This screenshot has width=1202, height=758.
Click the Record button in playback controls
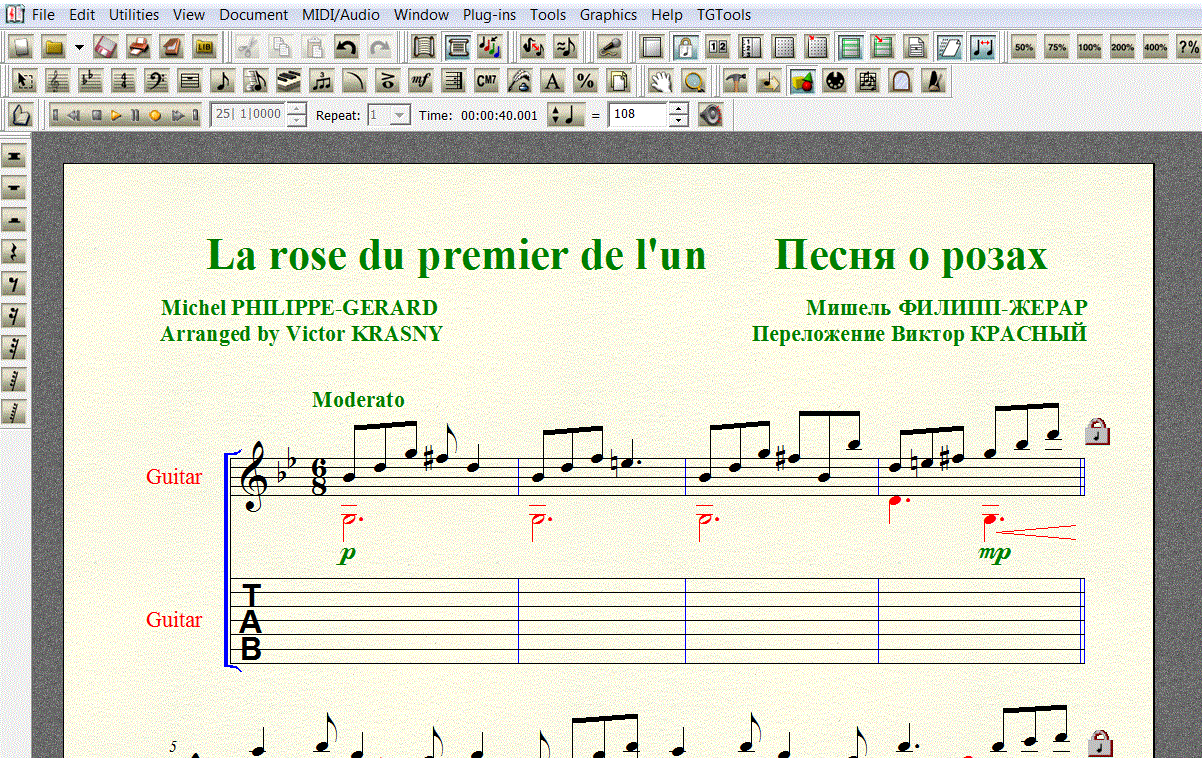pyautogui.click(x=155, y=116)
